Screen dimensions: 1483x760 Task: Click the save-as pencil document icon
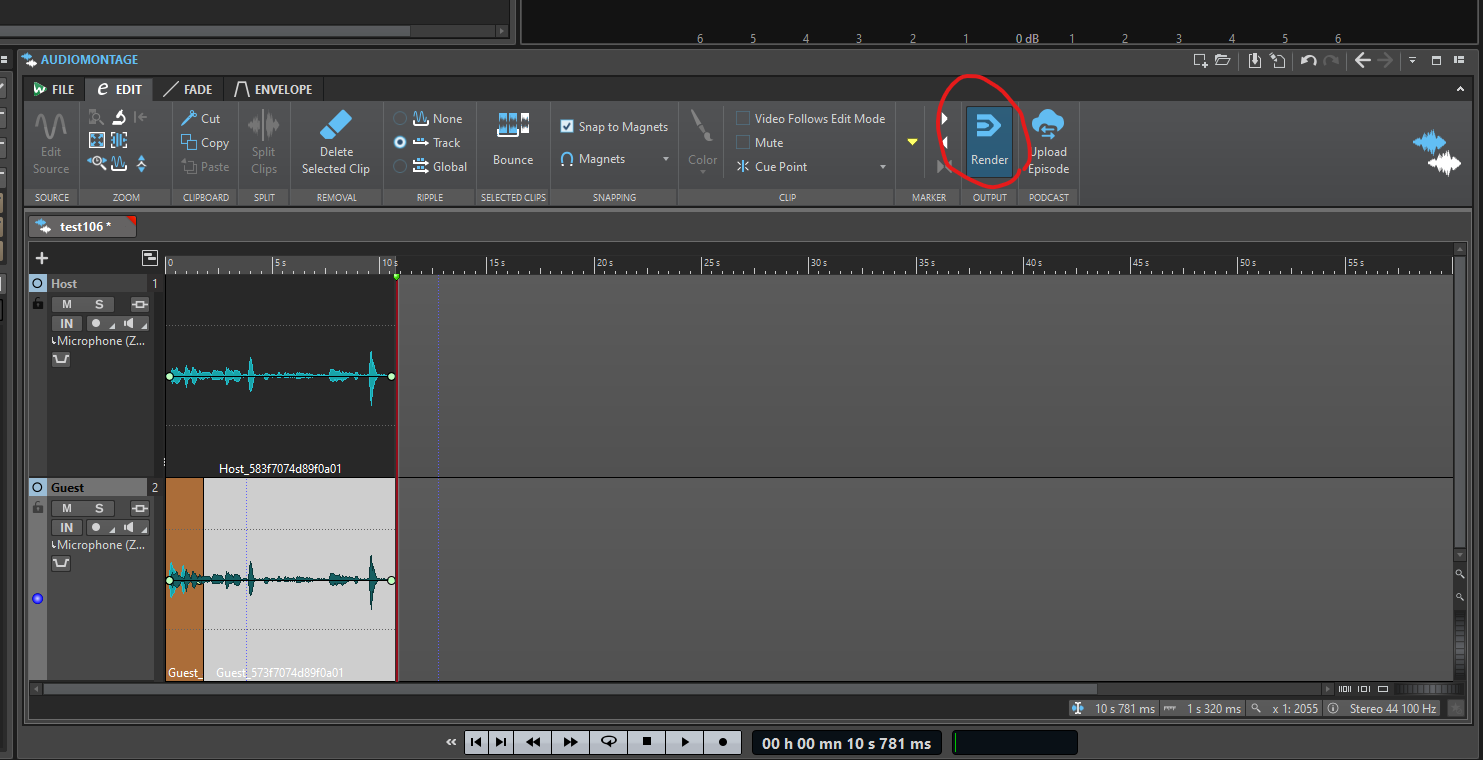[x=1278, y=60]
